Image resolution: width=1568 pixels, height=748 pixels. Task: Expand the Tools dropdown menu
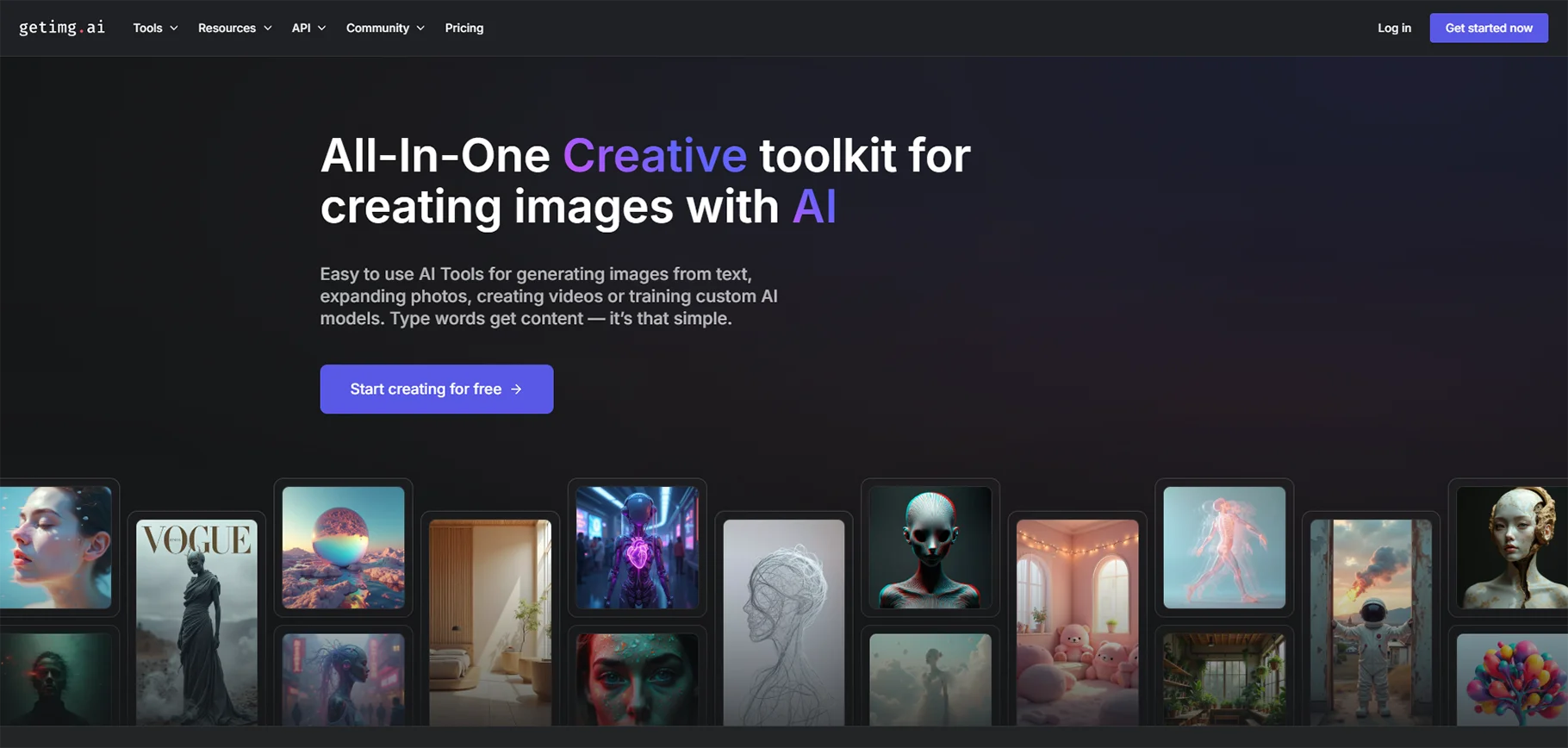click(155, 28)
